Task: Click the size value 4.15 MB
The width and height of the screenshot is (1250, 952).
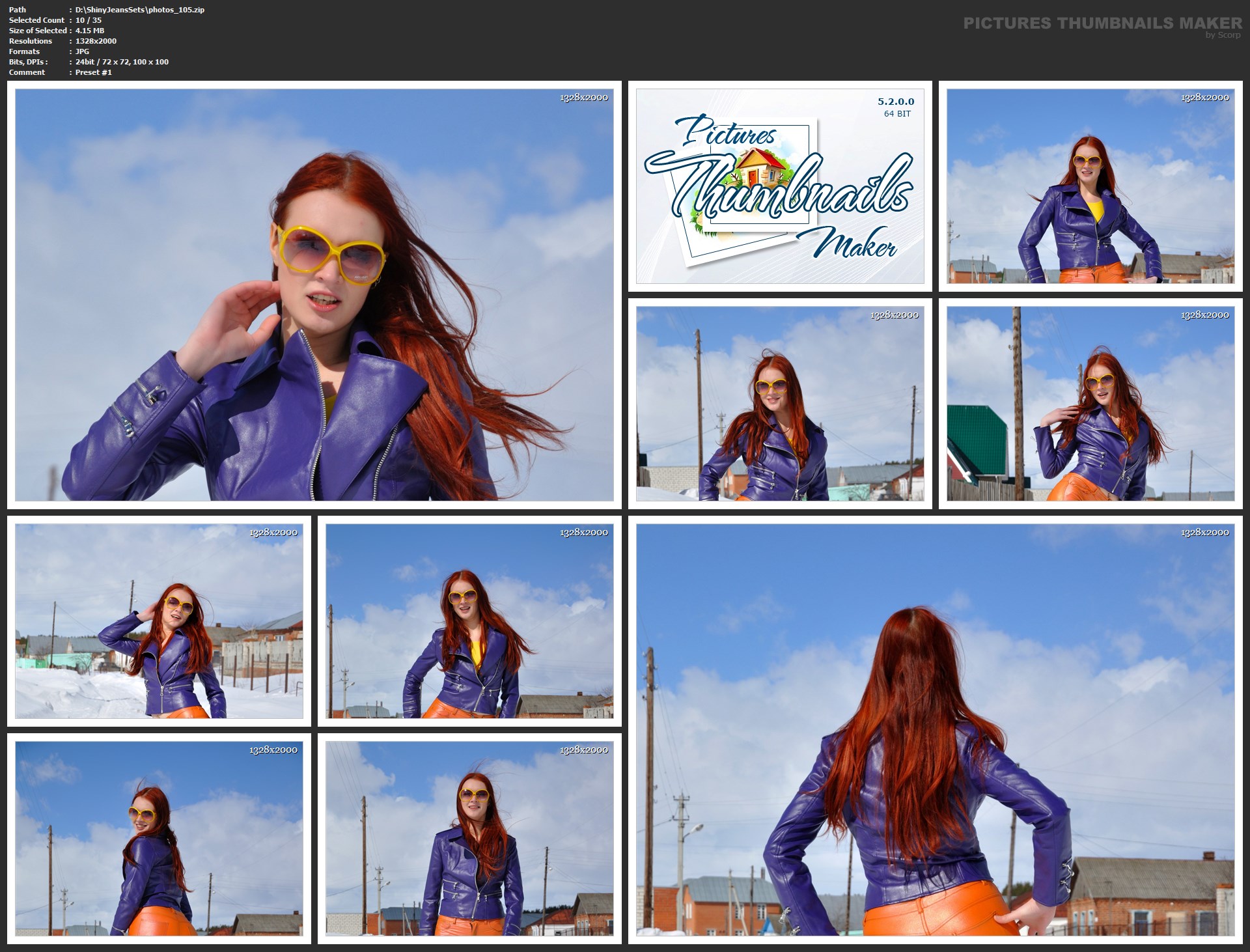Action: pyautogui.click(x=90, y=31)
